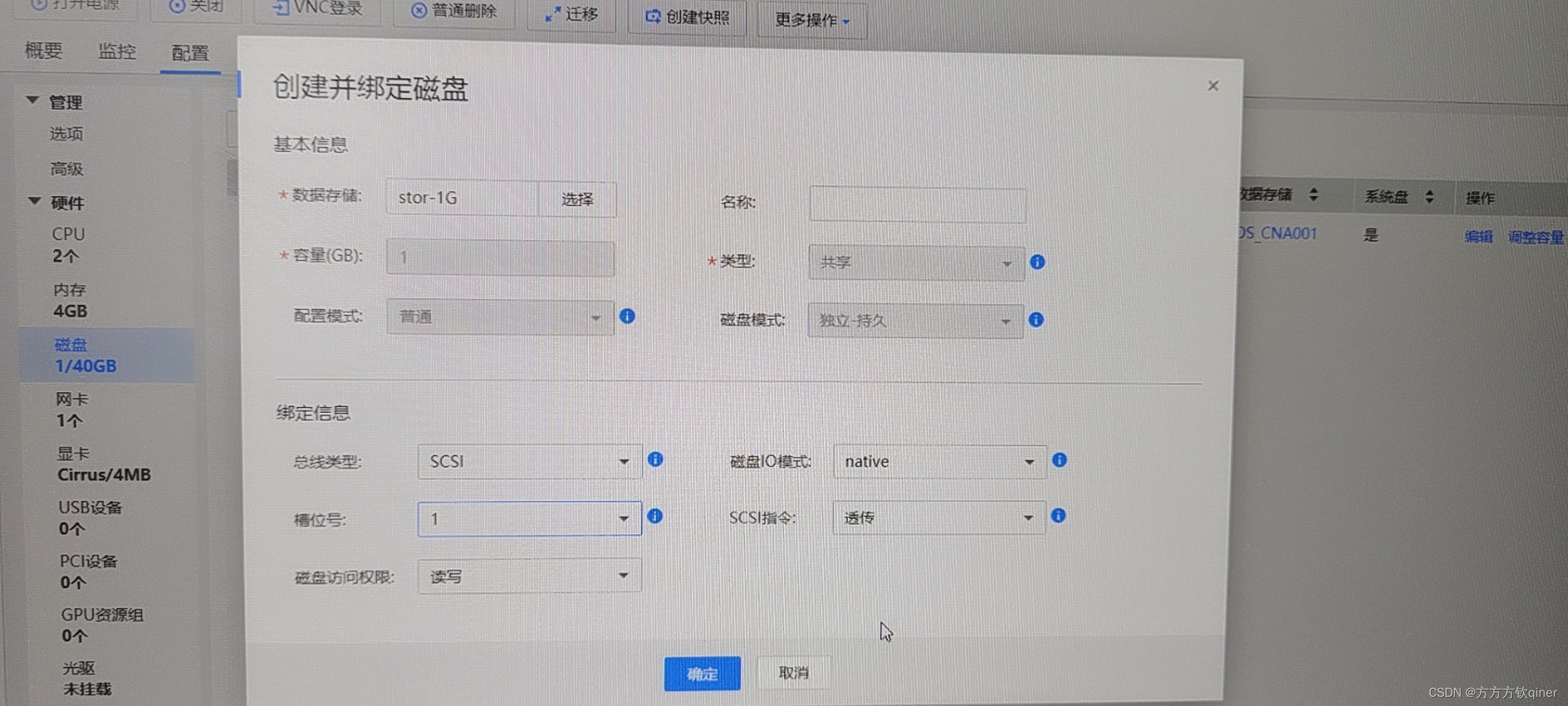Click the 容量(GB) input field
Screen dimensions: 1568x706
[x=500, y=258]
